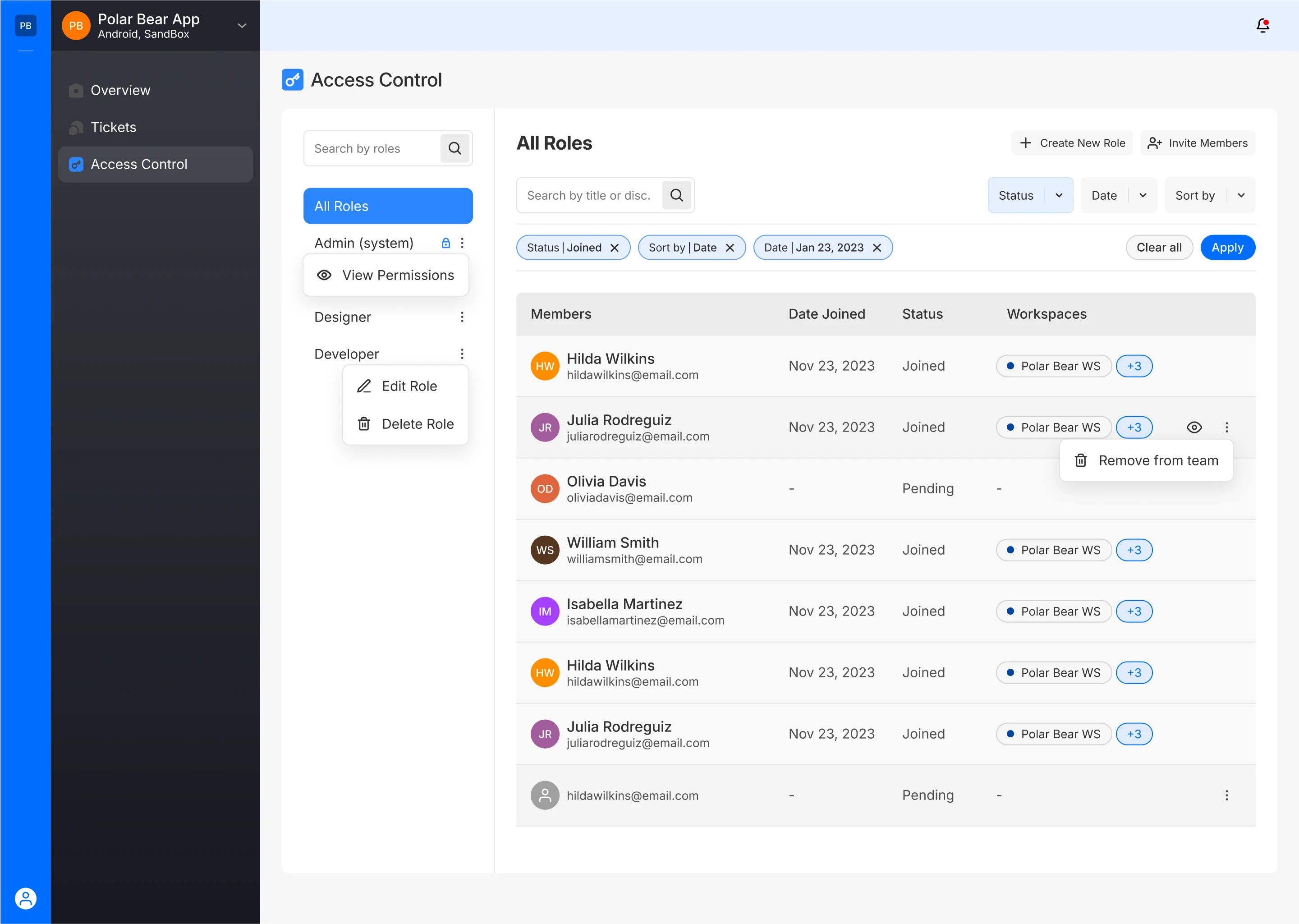Expand the Status filter dropdown
The width and height of the screenshot is (1299, 924).
[1058, 195]
